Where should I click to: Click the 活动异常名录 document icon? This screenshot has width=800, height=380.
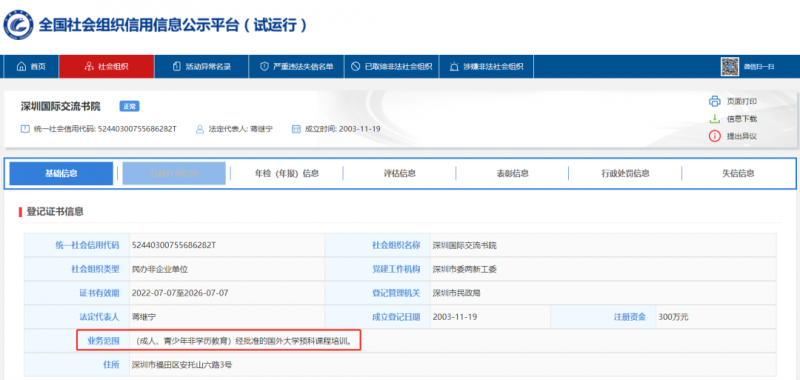[177, 66]
